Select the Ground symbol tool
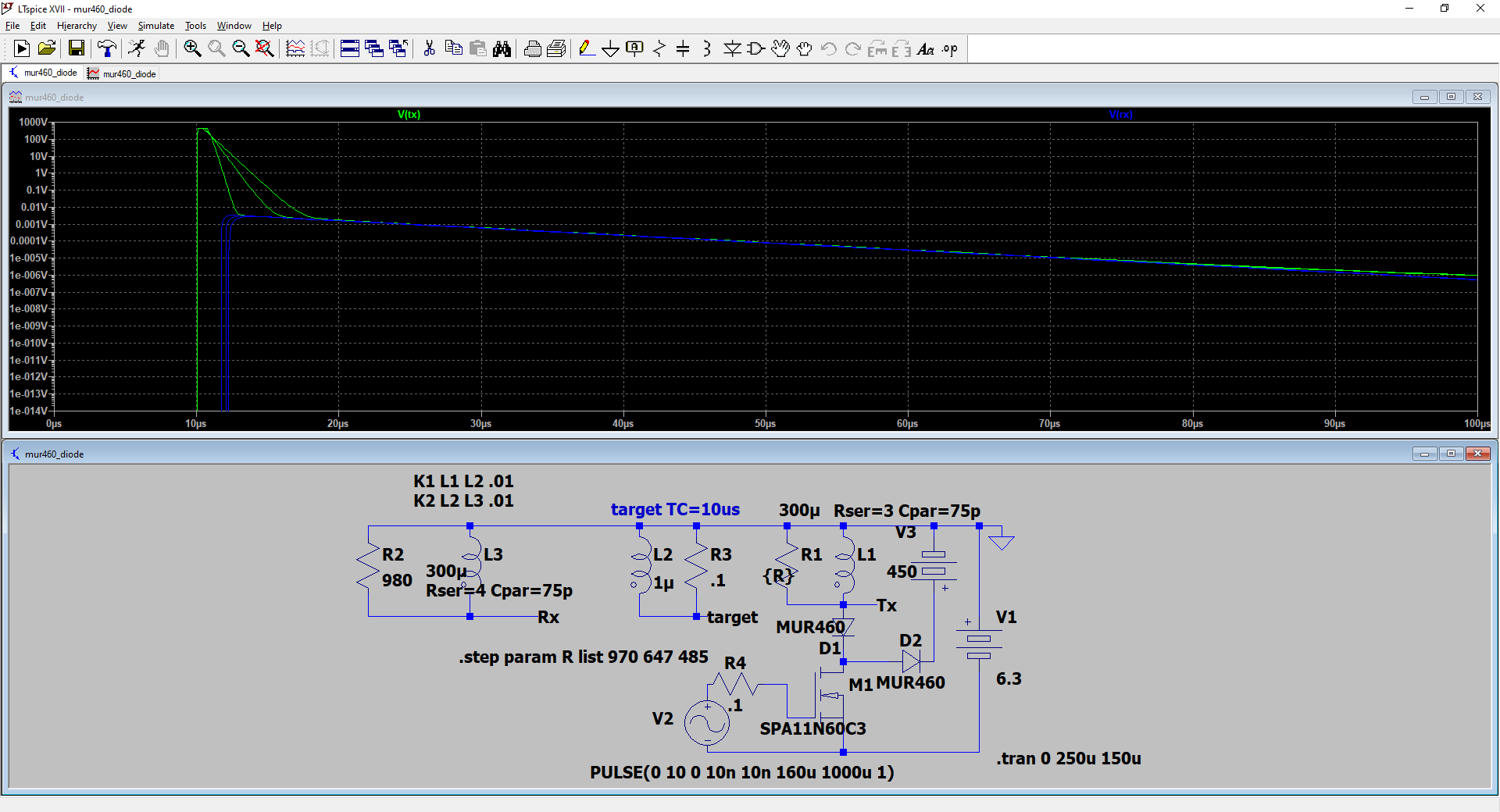 610,48
